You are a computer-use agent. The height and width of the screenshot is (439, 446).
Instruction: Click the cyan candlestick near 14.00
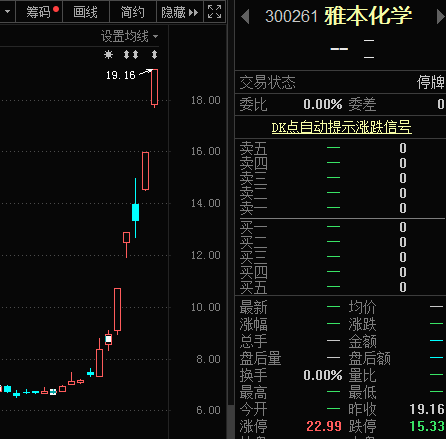135,212
